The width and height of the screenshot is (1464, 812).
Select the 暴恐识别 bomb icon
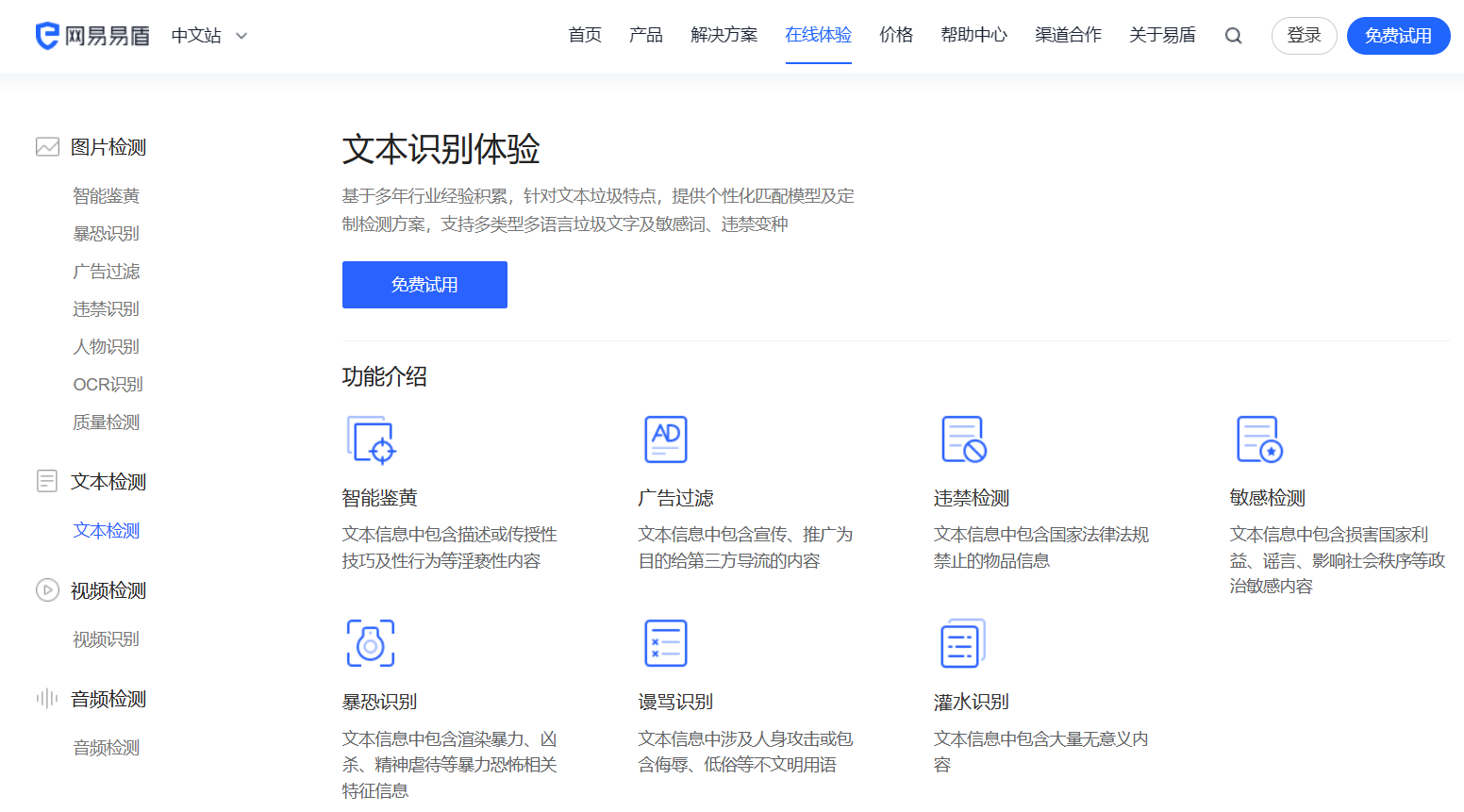370,642
